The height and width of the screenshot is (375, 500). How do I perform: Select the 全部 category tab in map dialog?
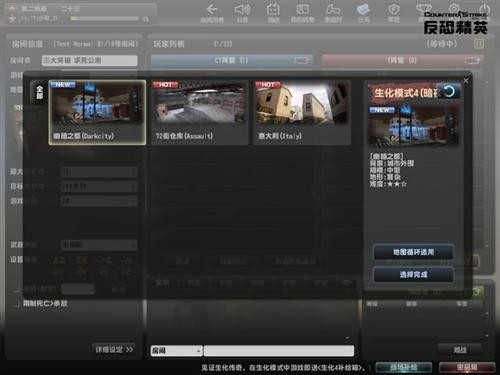click(x=39, y=92)
